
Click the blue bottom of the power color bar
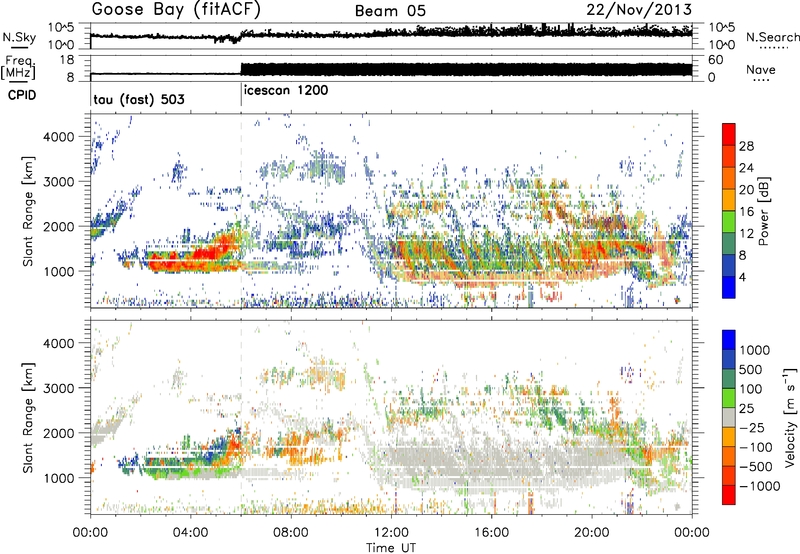pyautogui.click(x=729, y=287)
